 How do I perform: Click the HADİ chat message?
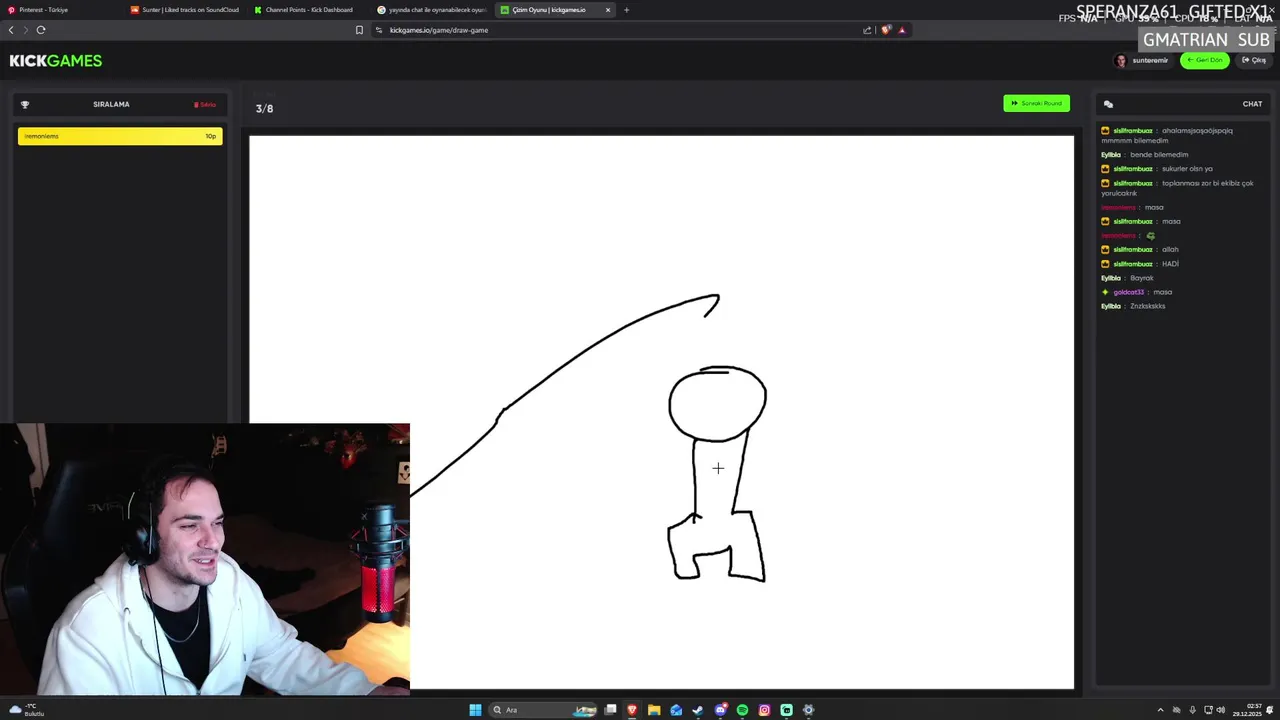click(1170, 264)
